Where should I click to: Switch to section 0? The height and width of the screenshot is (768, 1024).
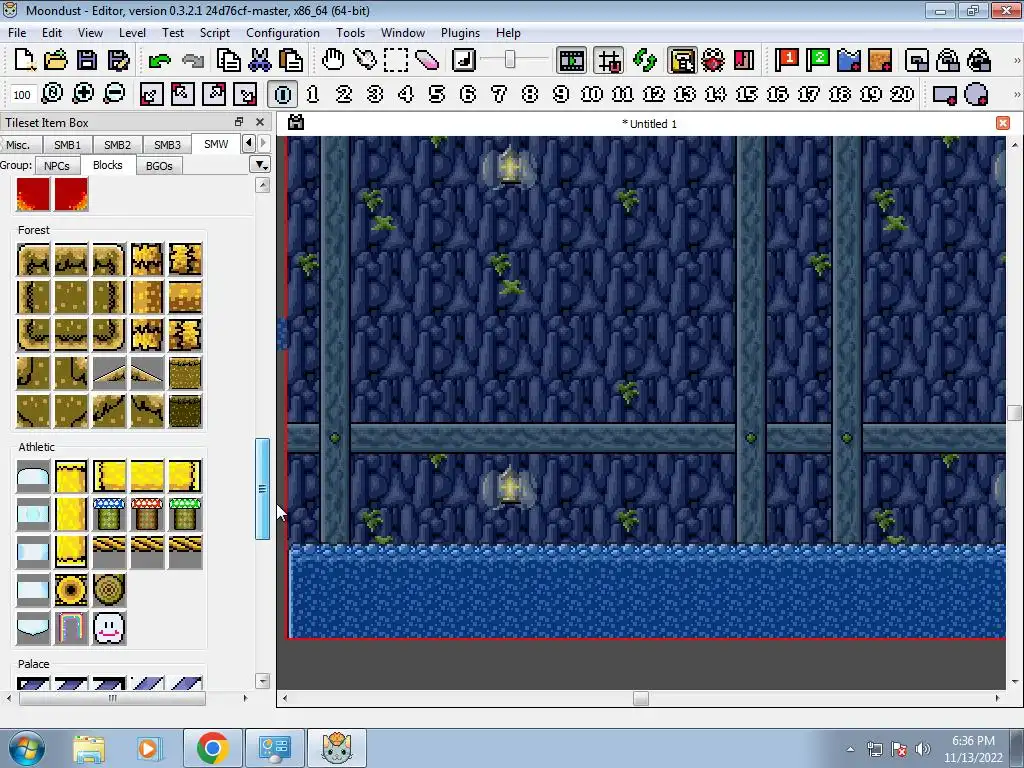[283, 94]
